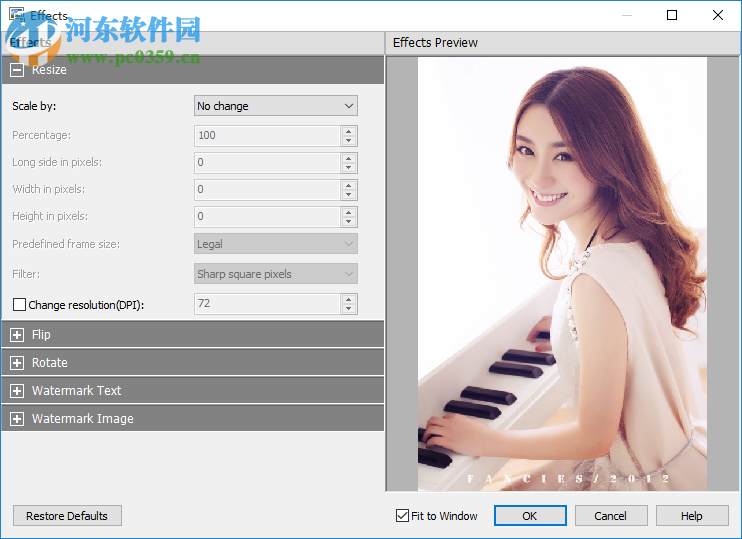
Task: Confirm with the OK button
Action: (x=530, y=516)
